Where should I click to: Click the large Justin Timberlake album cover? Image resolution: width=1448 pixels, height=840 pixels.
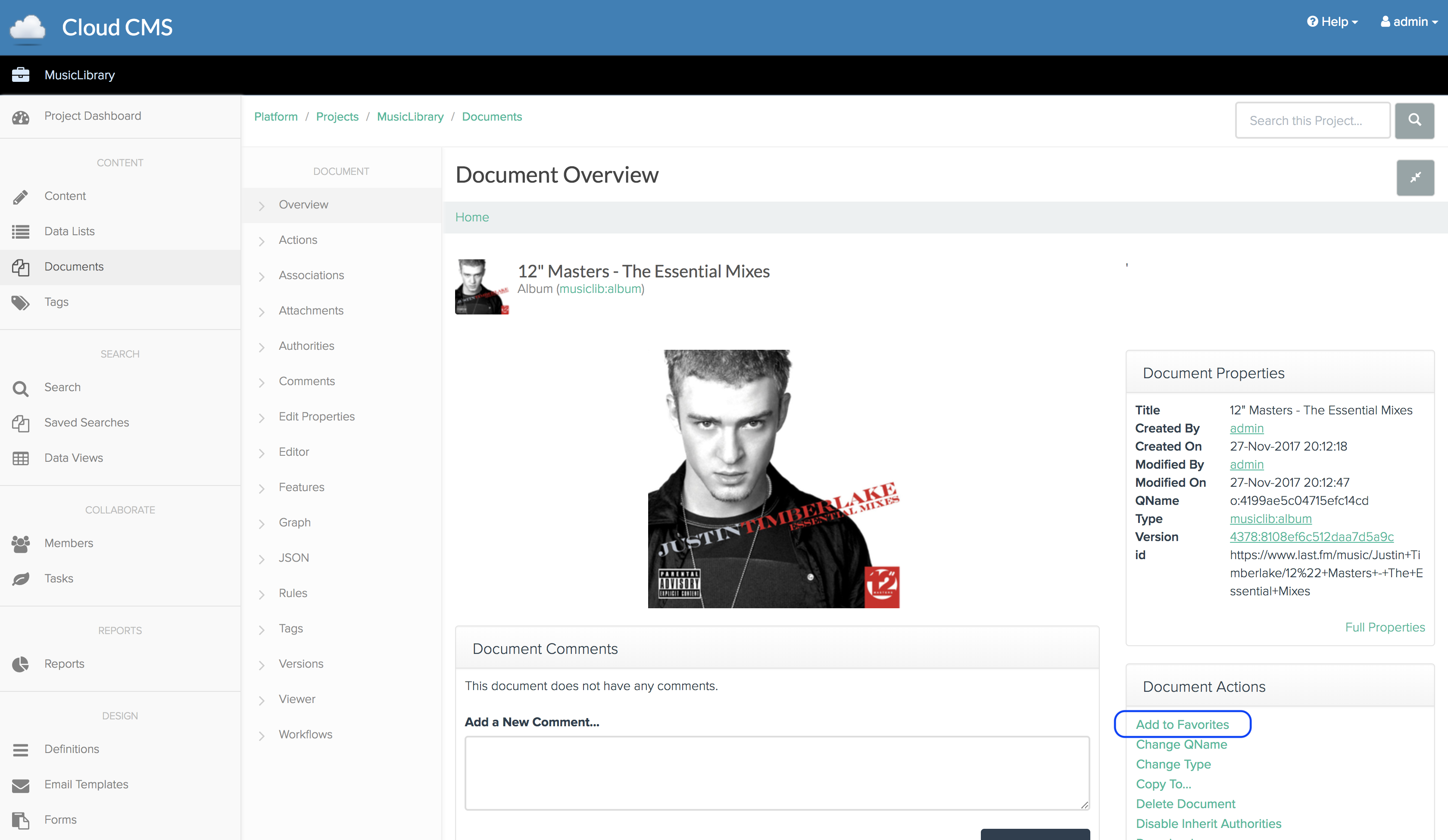tap(774, 479)
